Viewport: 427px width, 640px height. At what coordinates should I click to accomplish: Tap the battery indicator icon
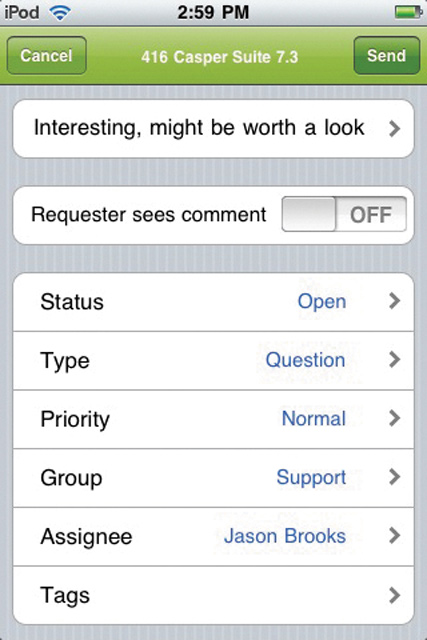click(408, 12)
